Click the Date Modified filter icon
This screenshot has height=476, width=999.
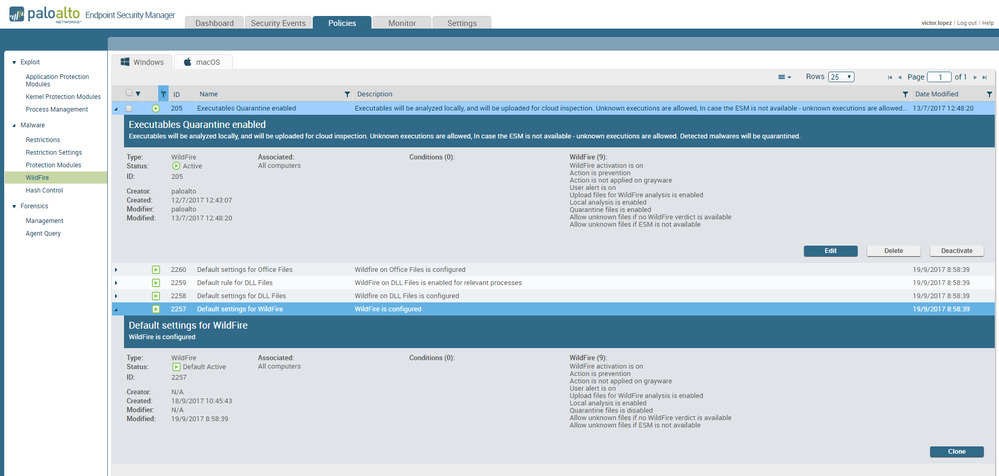989,94
